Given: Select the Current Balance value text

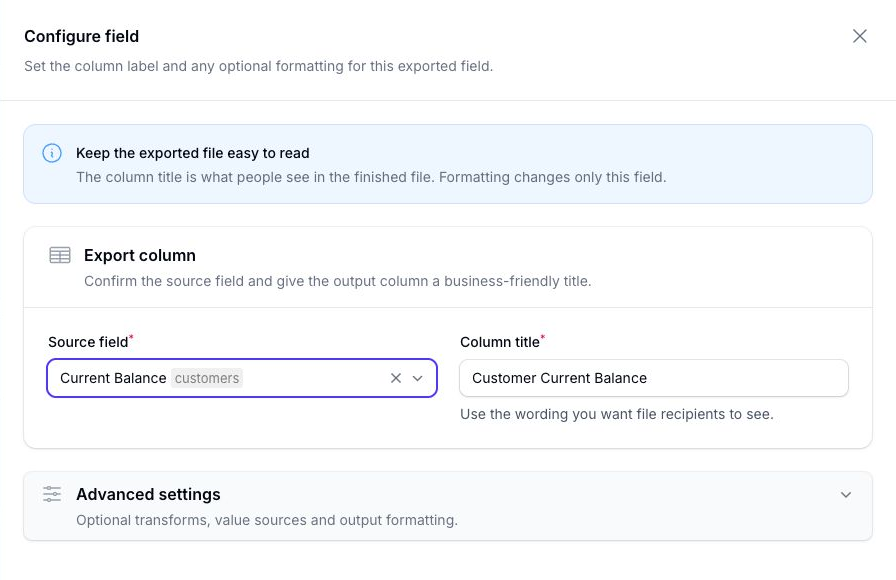Looking at the screenshot, I should tap(113, 378).
